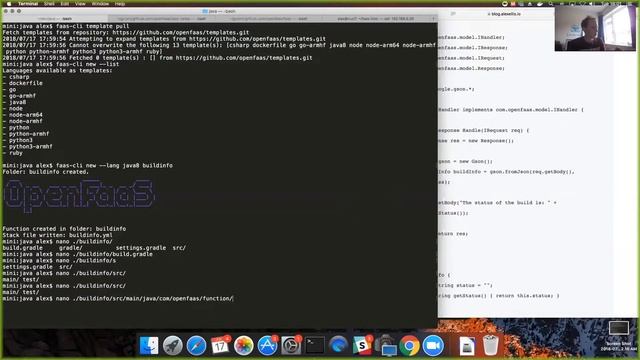Screen dimensions: 640x360
Task: Click '- ruby' template entry
Action: 13,153
